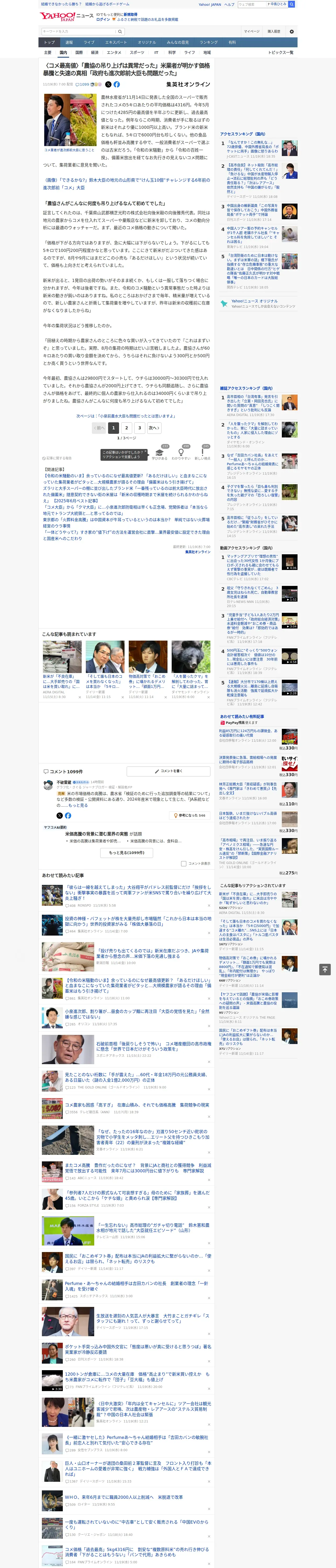The width and height of the screenshot is (336, 1568).
Task: Select the スポーツ category
Action: tap(137, 52)
